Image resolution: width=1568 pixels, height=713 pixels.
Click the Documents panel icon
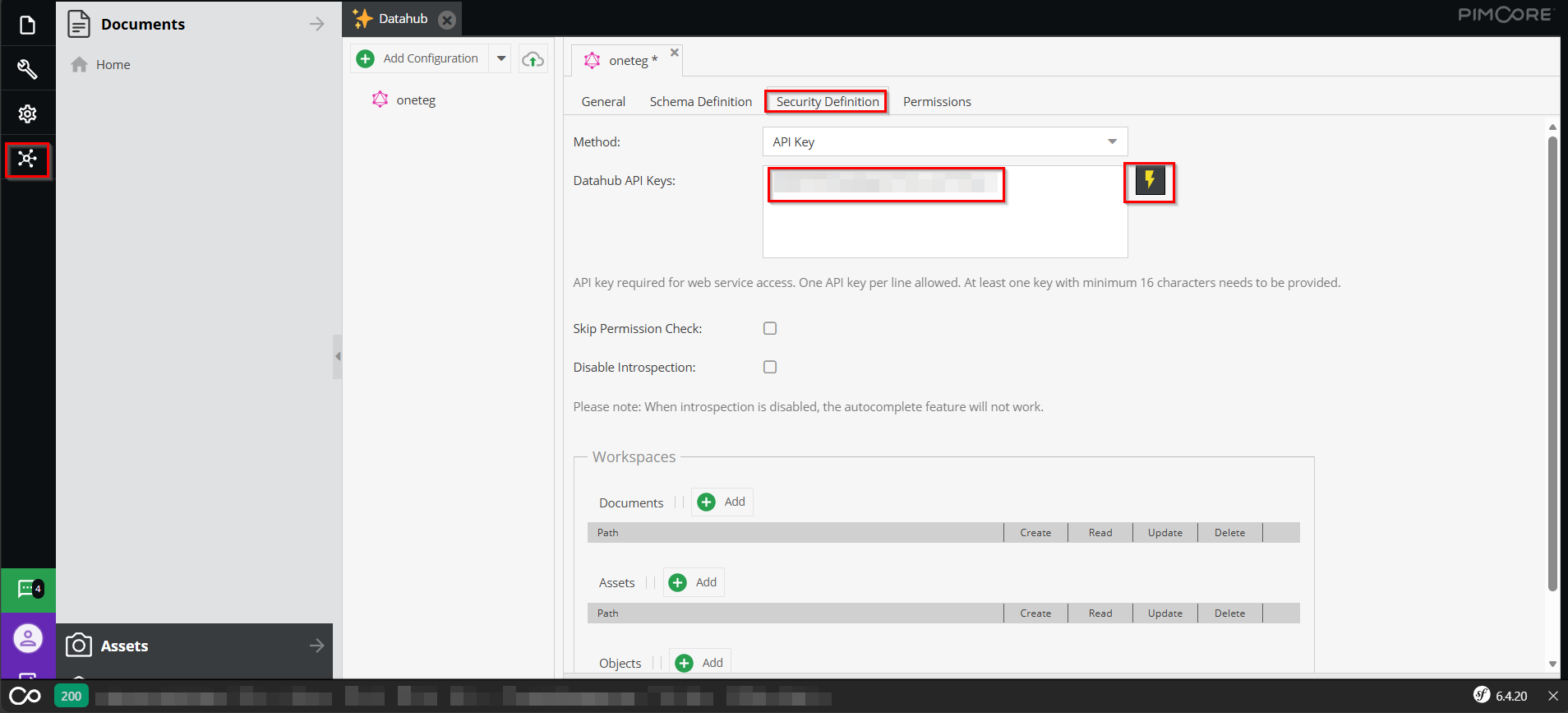pyautogui.click(x=79, y=24)
